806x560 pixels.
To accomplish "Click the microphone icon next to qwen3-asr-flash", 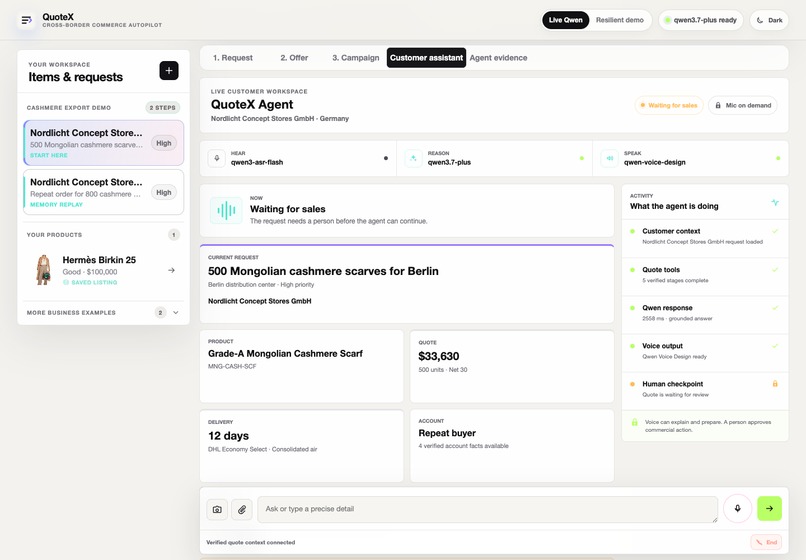I will coord(216,158).
